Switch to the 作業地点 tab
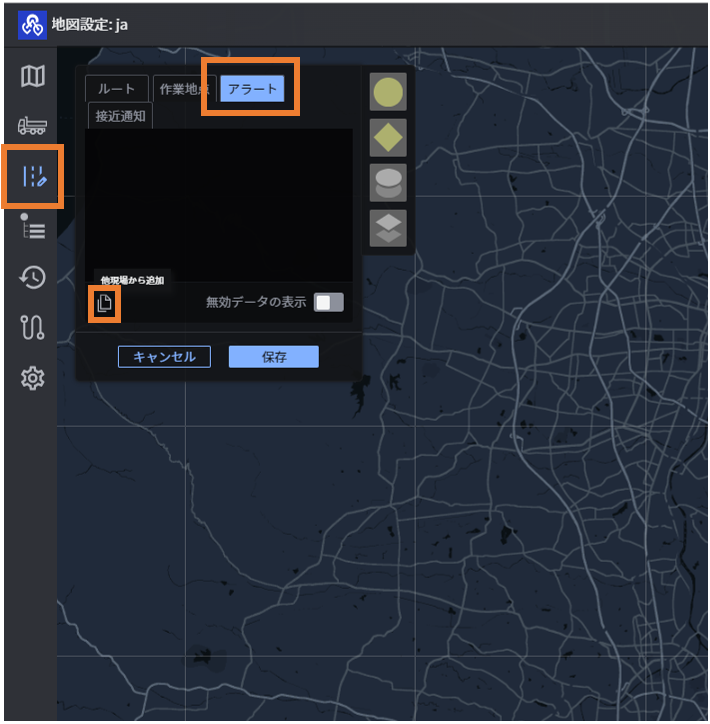Viewport: 710px width, 724px height. [184, 89]
